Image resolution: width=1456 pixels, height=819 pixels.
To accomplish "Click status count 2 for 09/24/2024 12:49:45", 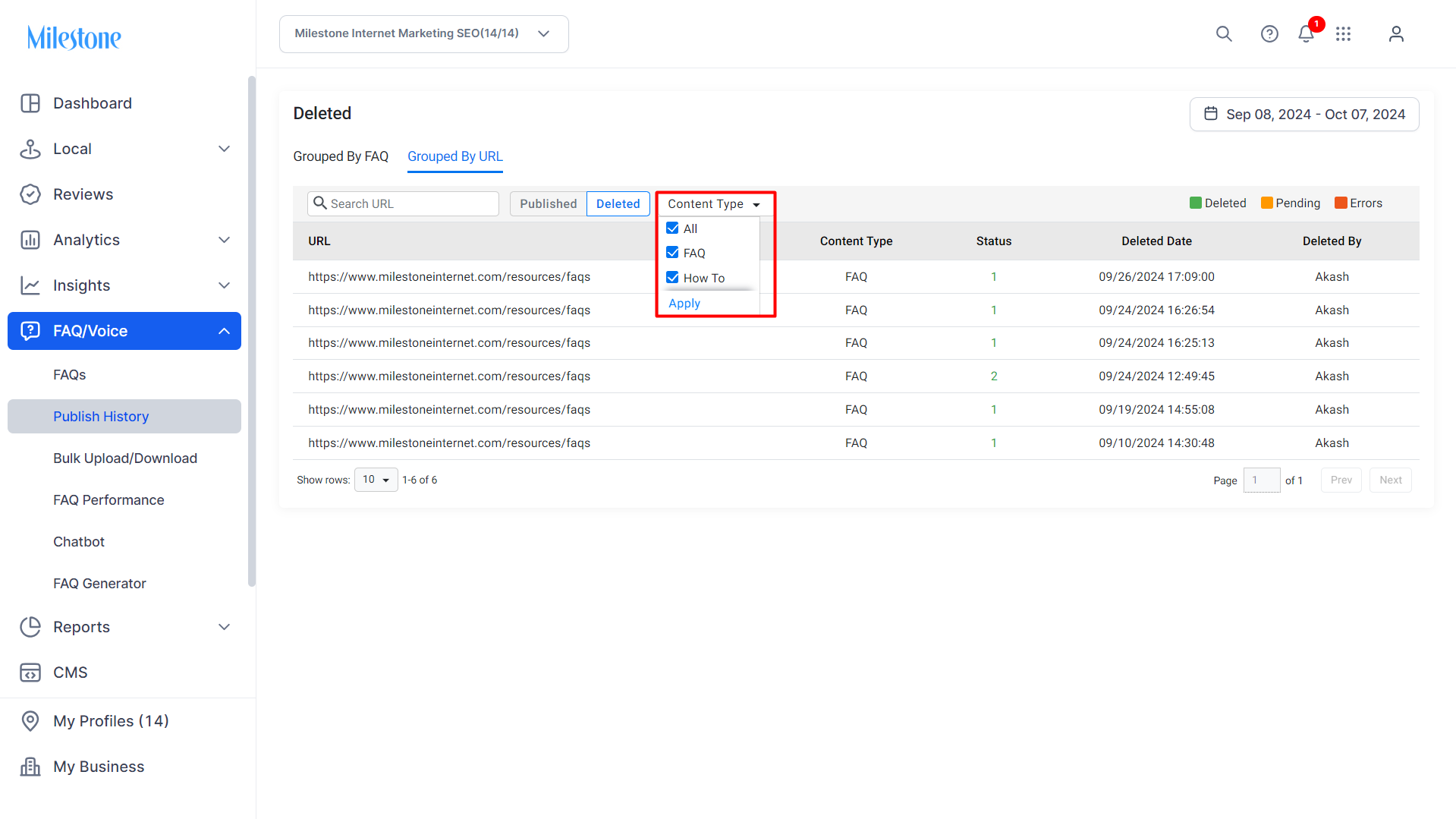I will click(994, 376).
